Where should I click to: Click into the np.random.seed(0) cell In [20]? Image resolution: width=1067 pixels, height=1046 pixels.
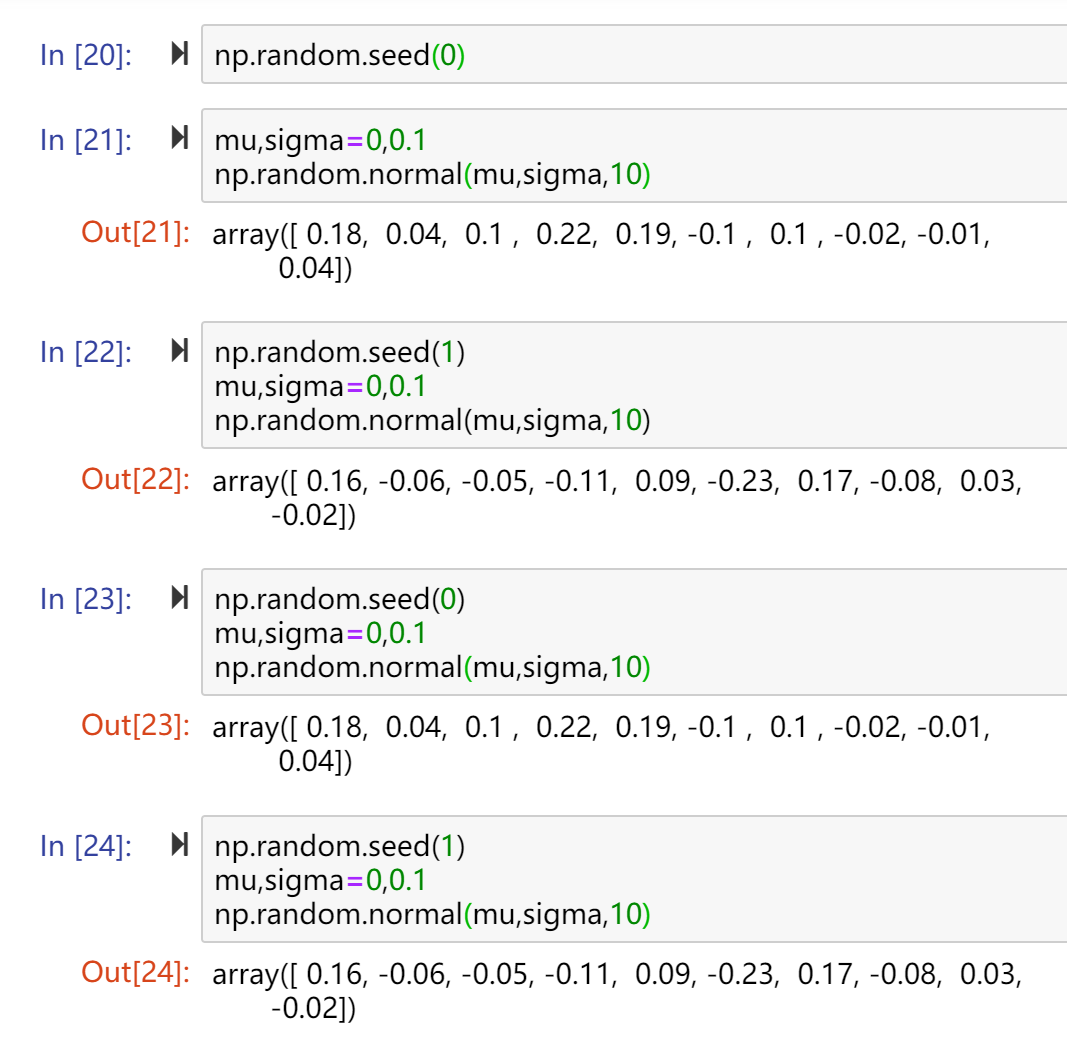(x=634, y=54)
